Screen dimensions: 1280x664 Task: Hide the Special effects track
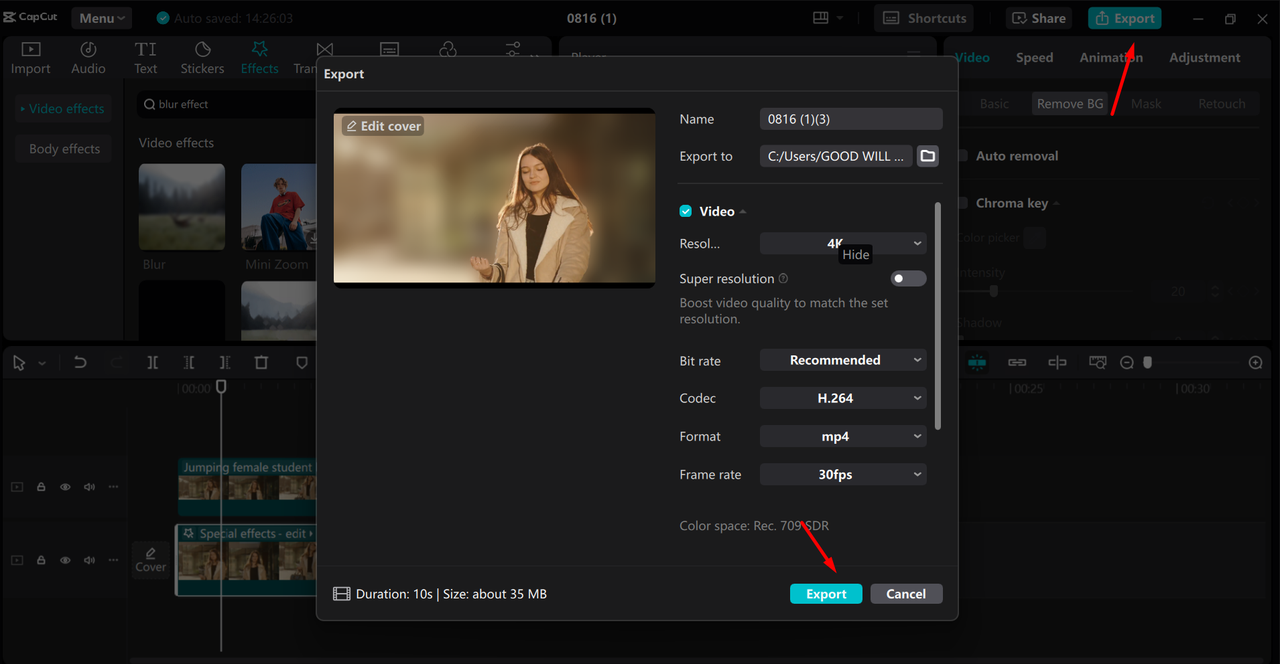tap(65, 561)
